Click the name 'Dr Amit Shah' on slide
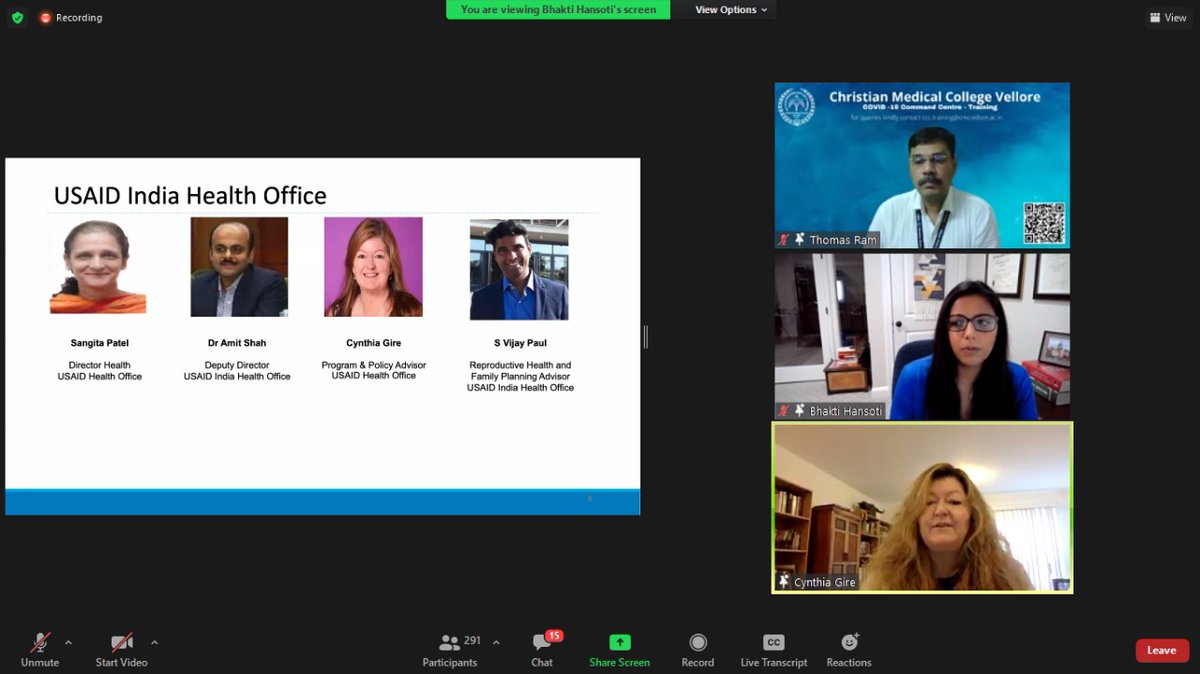 tap(237, 343)
